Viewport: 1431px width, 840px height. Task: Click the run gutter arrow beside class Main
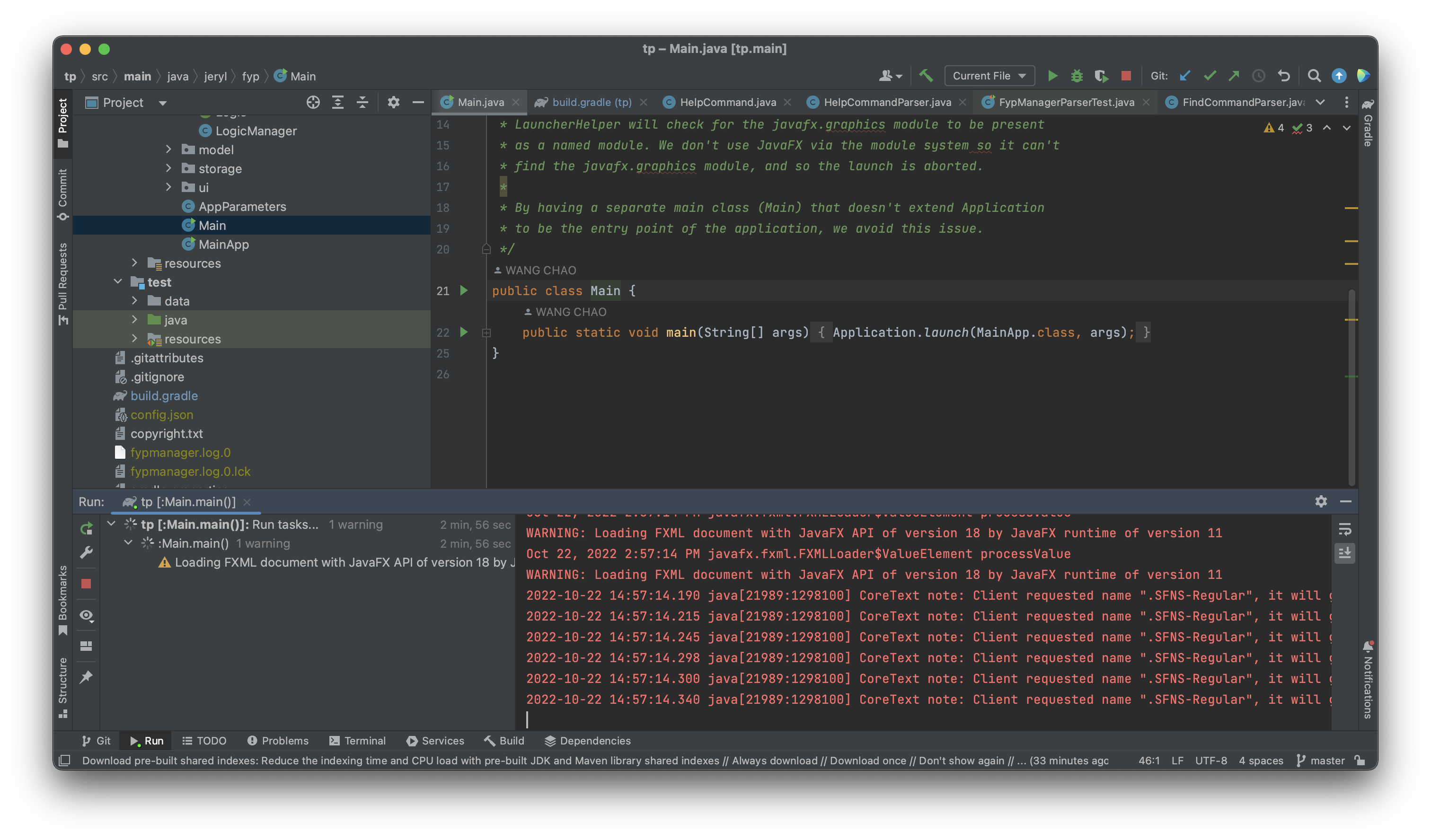pos(464,290)
